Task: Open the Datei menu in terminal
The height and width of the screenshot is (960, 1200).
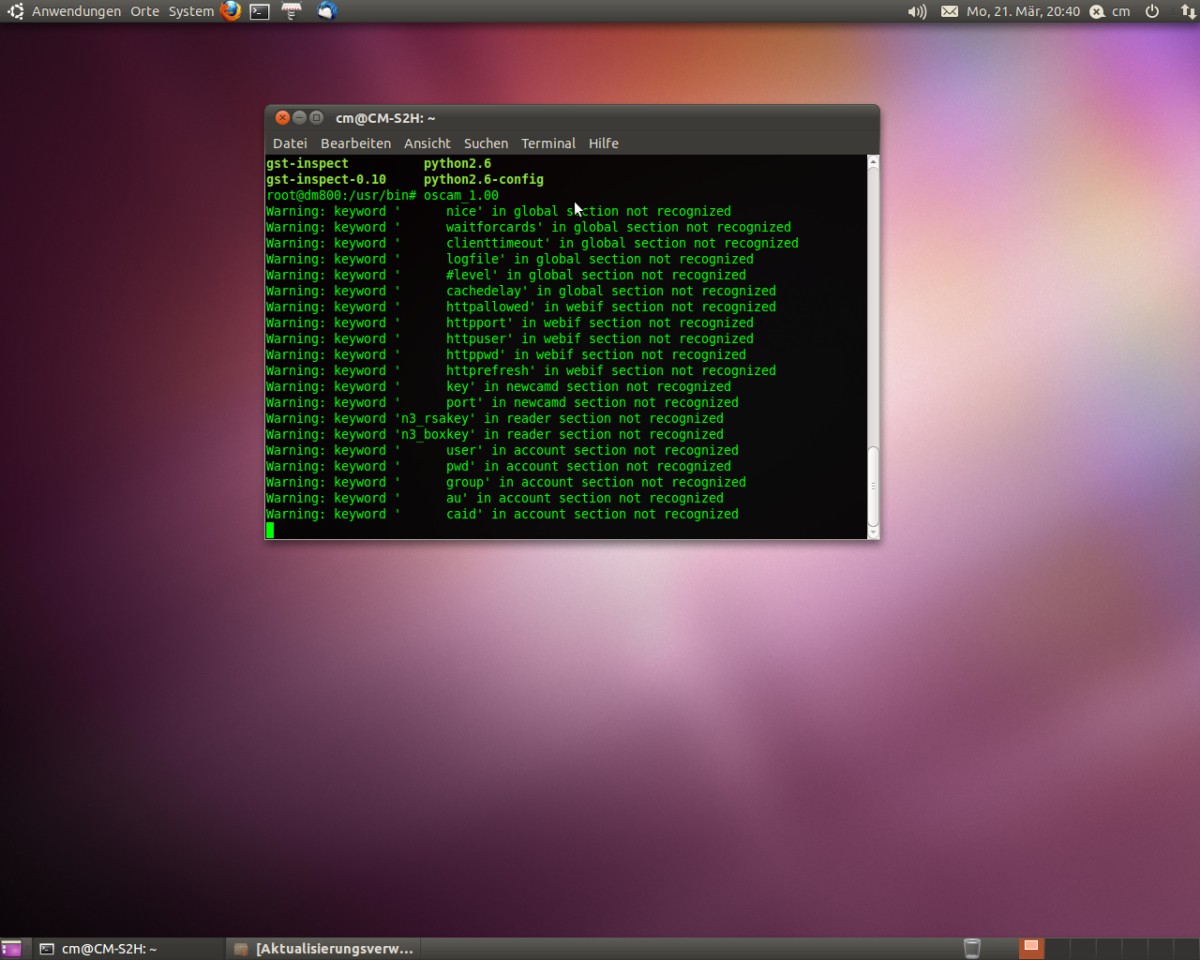Action: 290,143
